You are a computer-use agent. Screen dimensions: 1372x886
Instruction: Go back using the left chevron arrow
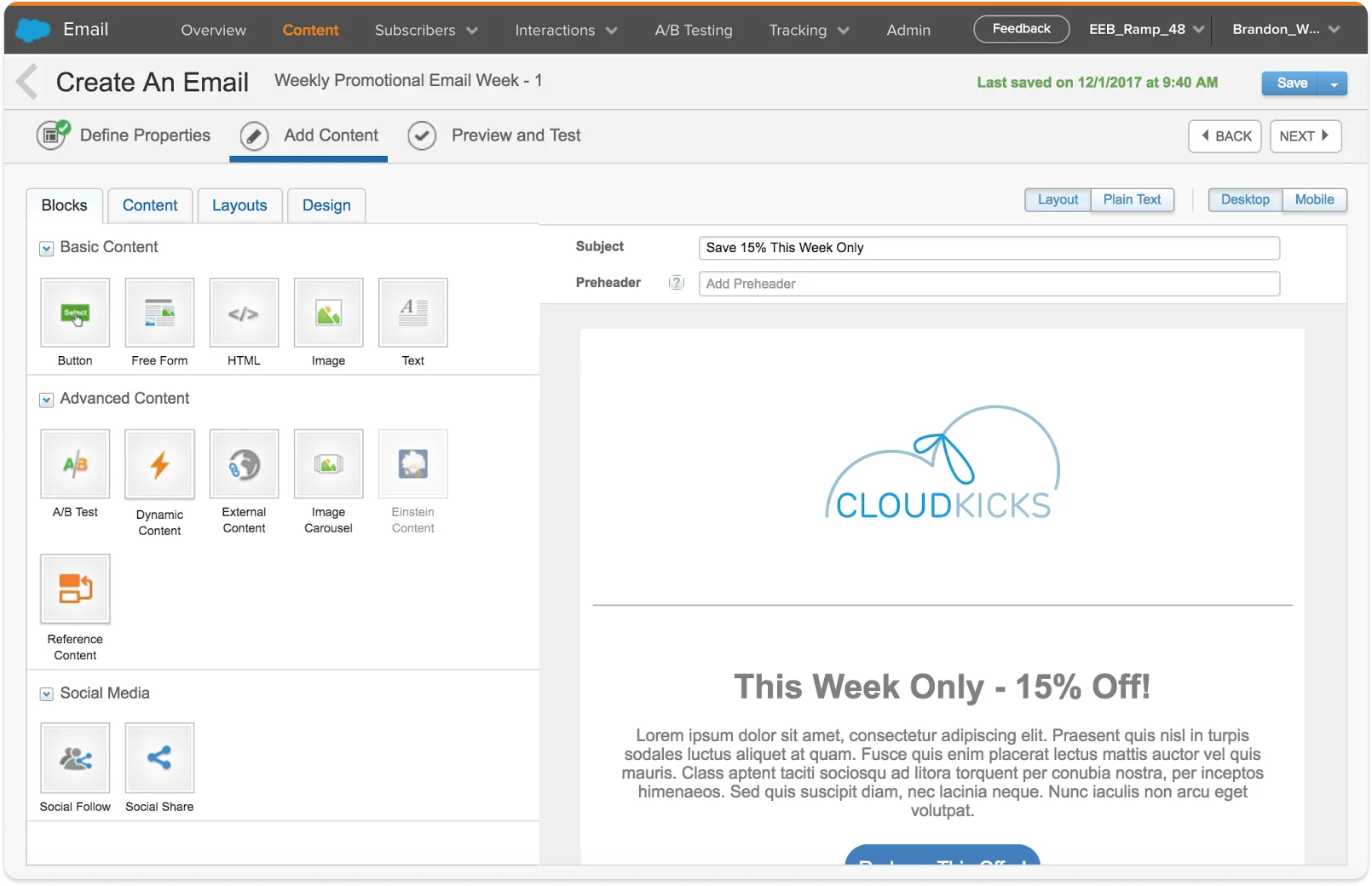point(27,82)
